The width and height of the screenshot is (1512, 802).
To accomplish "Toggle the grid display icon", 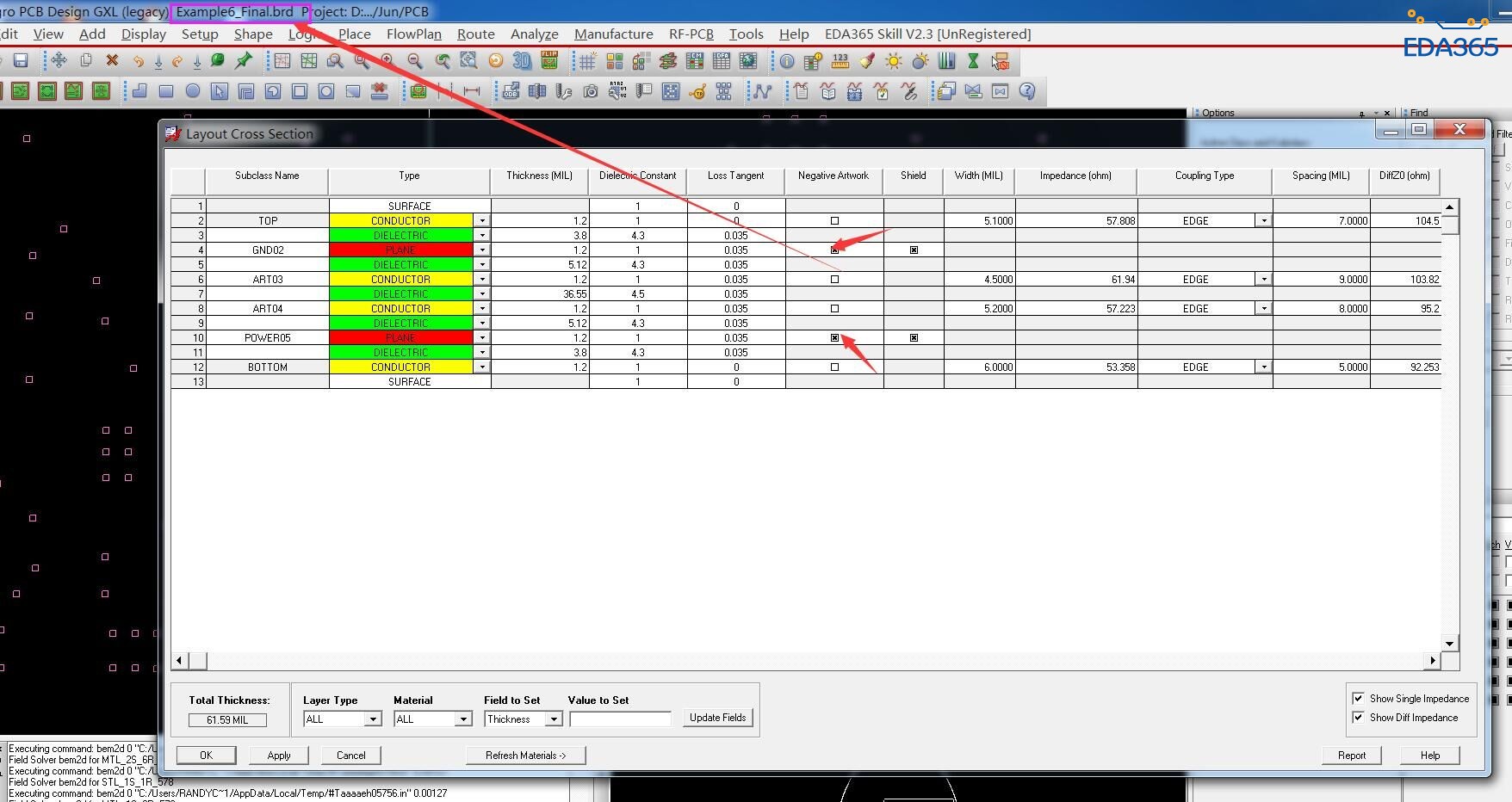I will coord(587,61).
